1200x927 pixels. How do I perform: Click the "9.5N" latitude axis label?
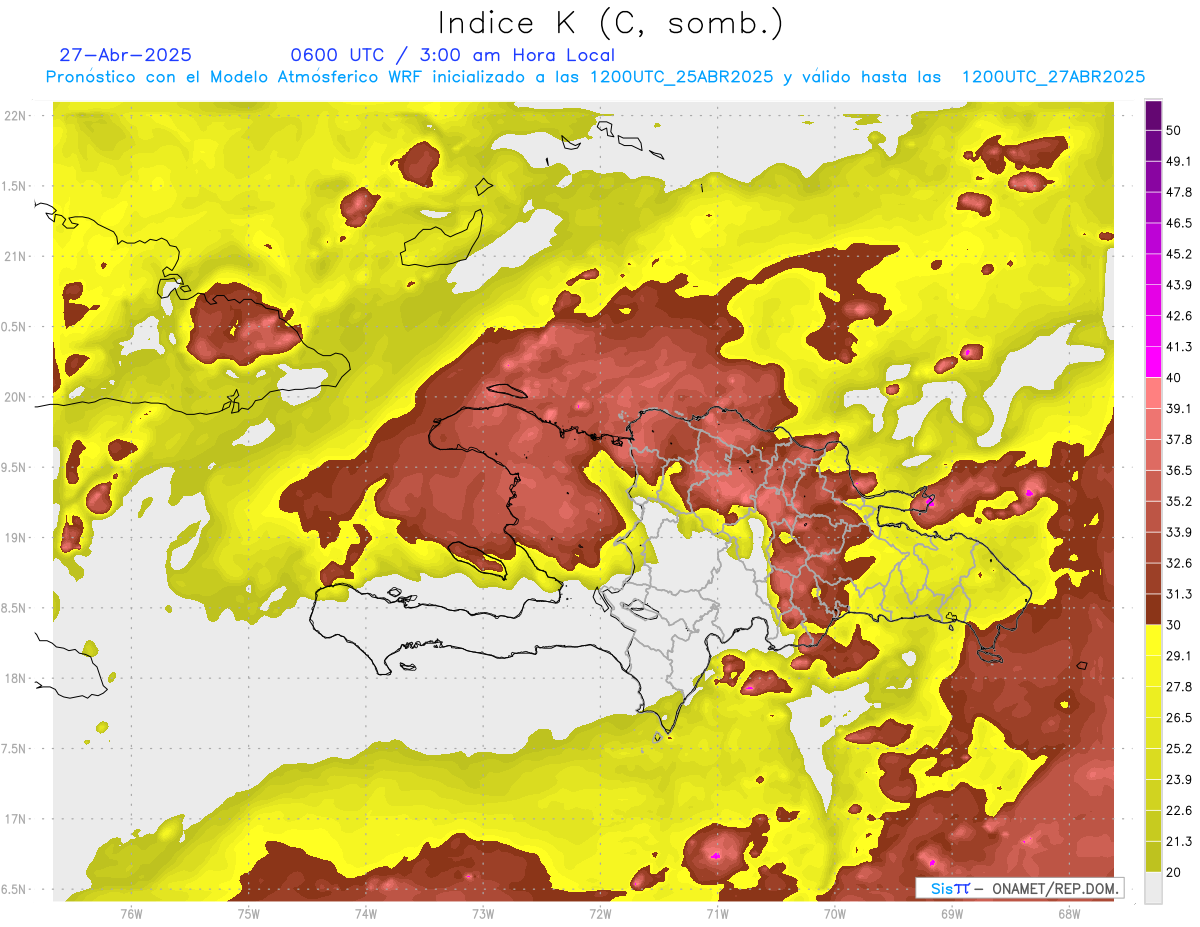point(15,467)
